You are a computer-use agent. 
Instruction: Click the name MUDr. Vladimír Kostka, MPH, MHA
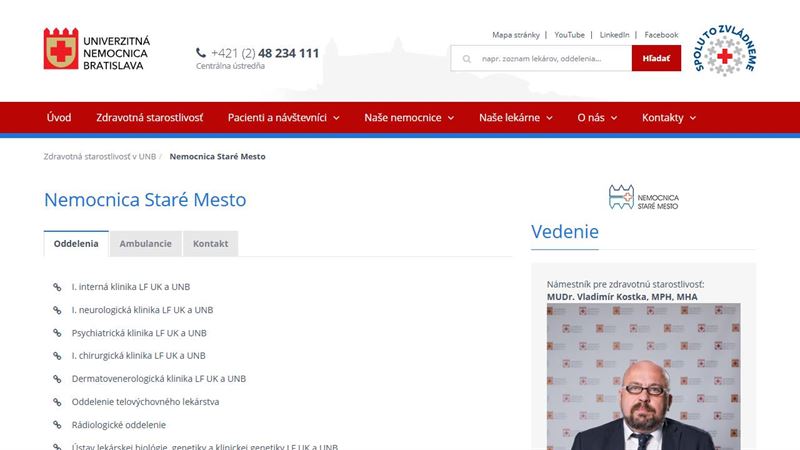coord(622,296)
